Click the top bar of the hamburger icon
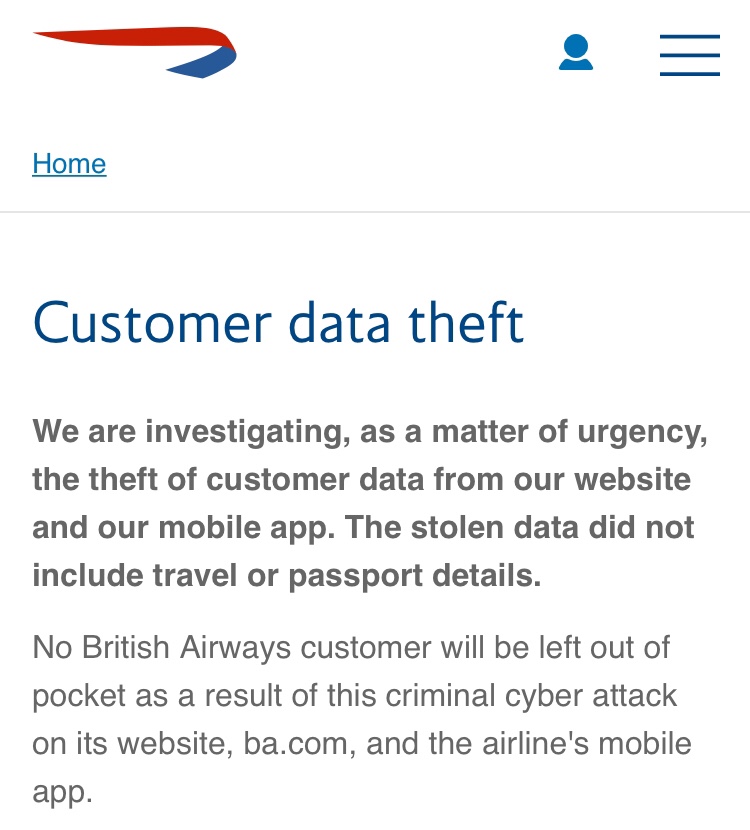 pyautogui.click(x=690, y=37)
